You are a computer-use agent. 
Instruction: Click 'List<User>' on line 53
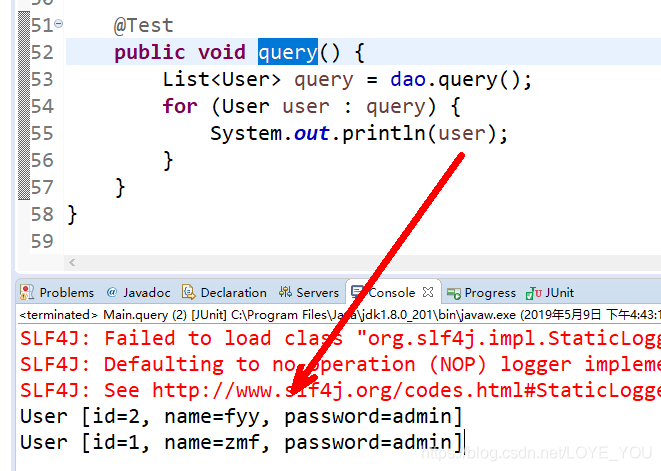(221, 79)
